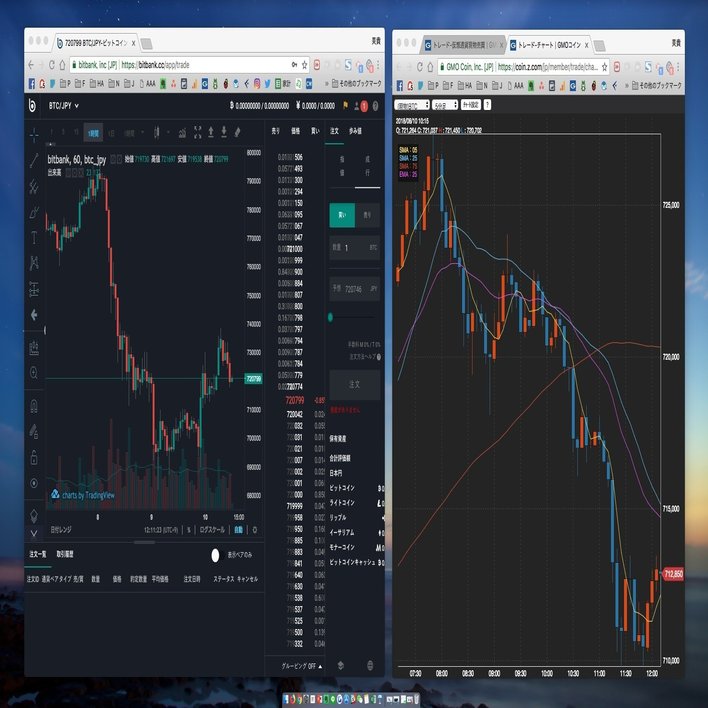Click the 720746 JPY estimate field

[354, 289]
